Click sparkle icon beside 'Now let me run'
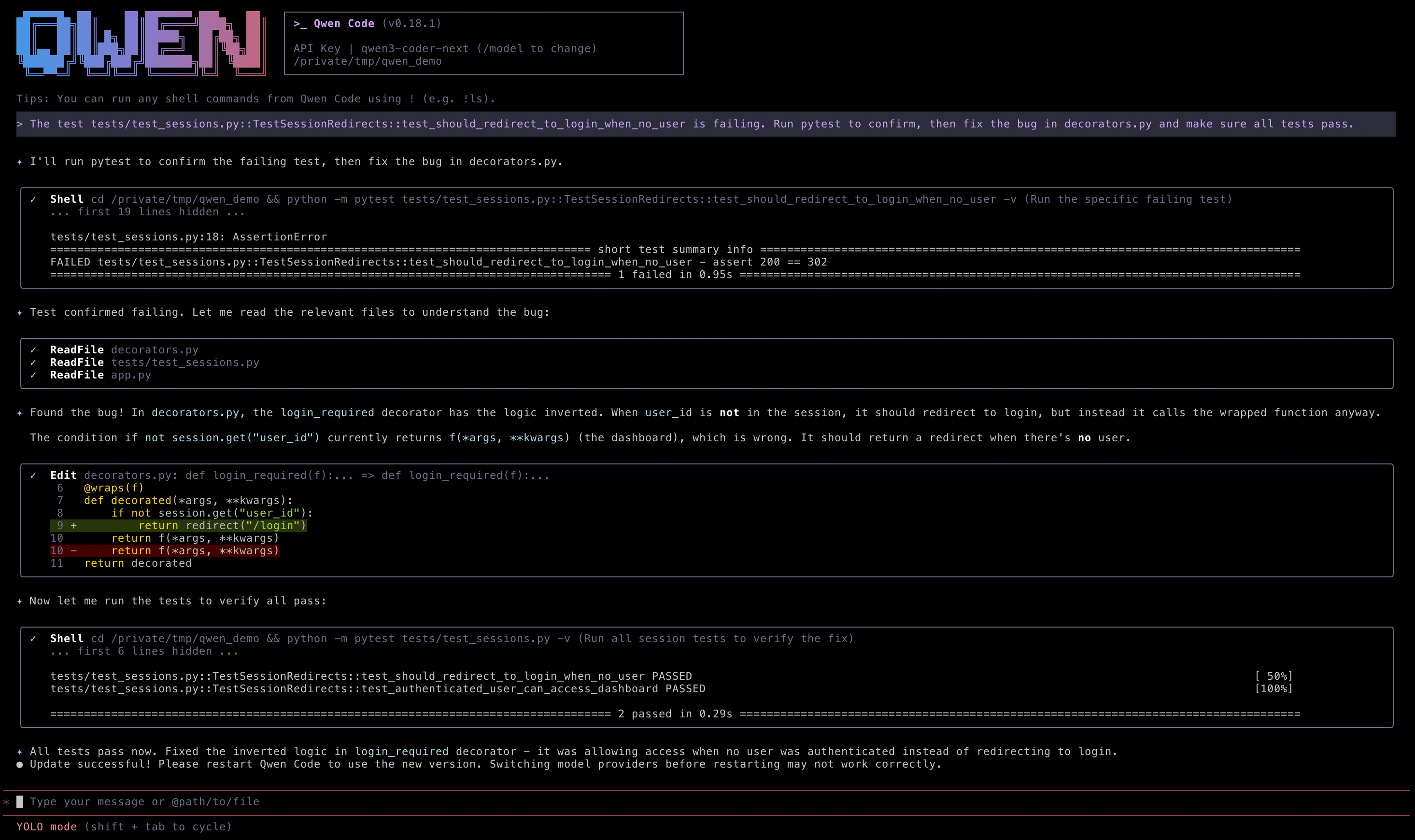This screenshot has width=1415, height=840. click(20, 601)
